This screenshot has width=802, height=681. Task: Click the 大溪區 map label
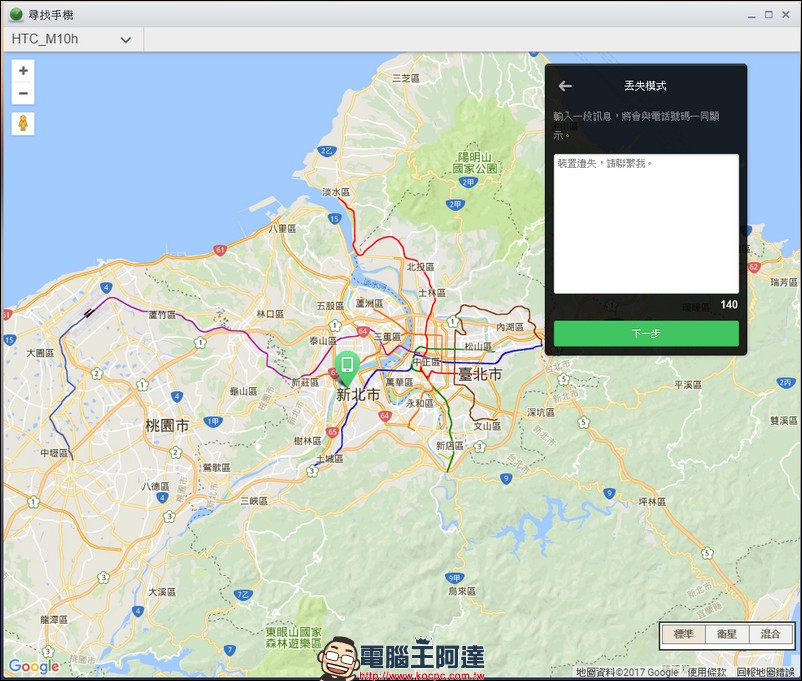click(x=162, y=592)
